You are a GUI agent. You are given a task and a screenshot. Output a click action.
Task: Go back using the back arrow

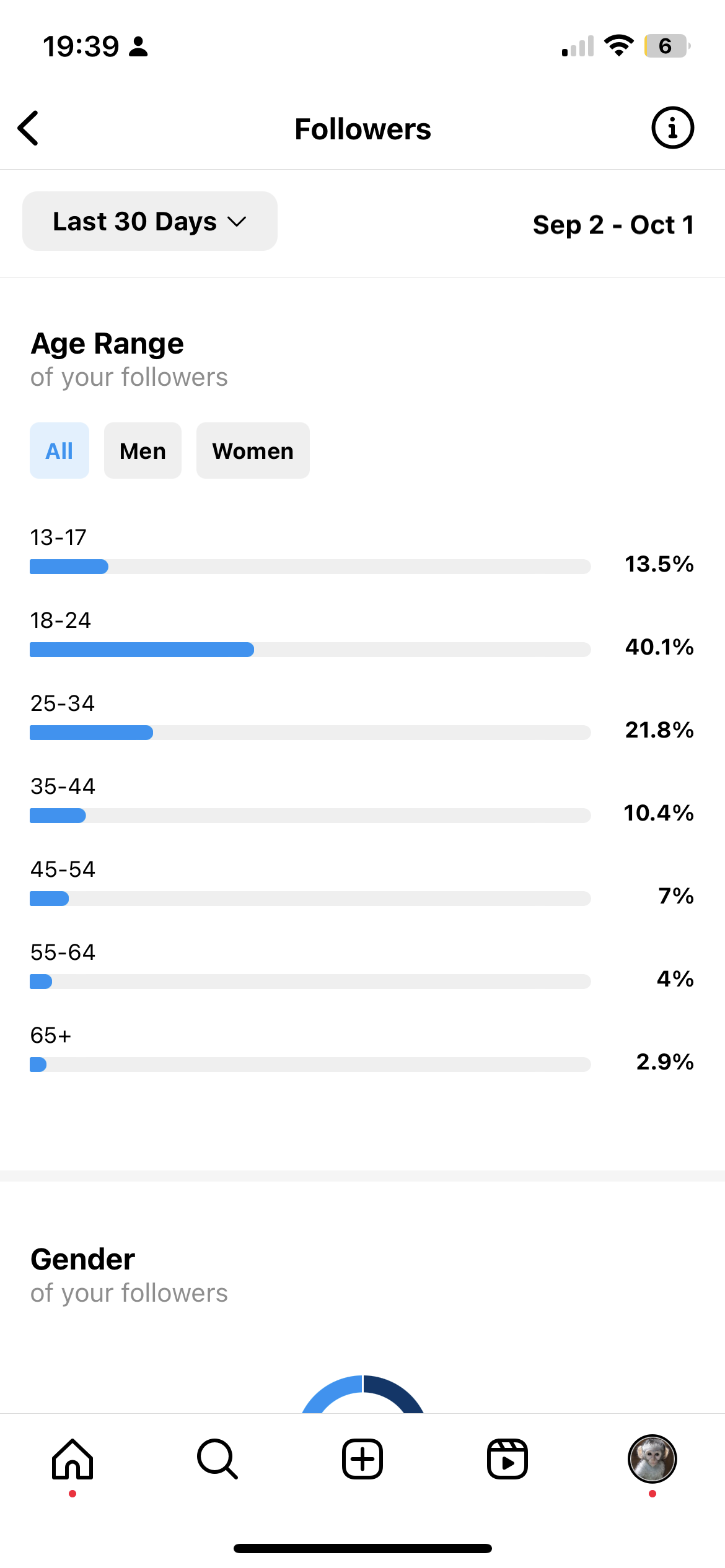[x=29, y=128]
